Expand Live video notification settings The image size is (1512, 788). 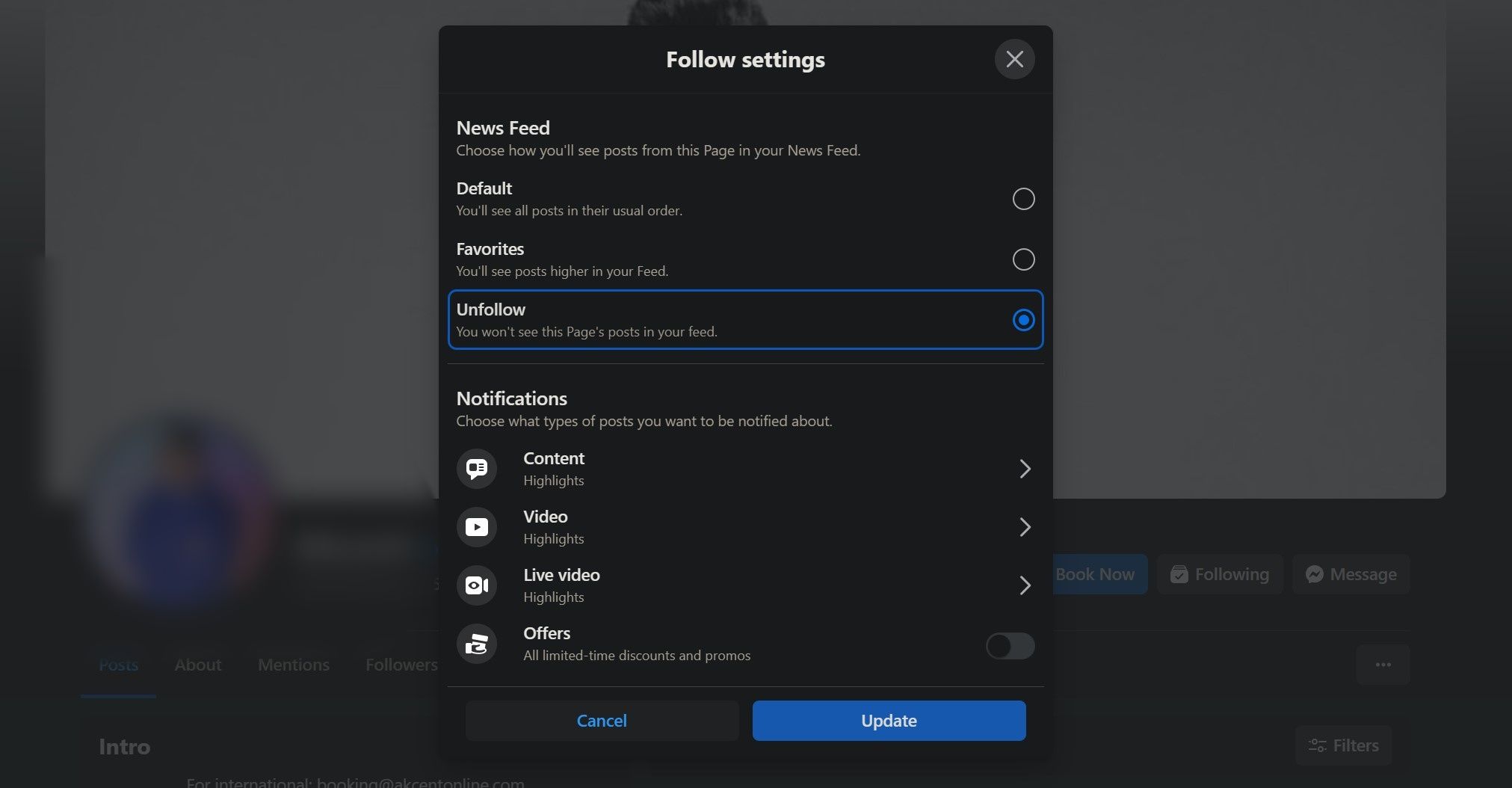[x=1025, y=585]
